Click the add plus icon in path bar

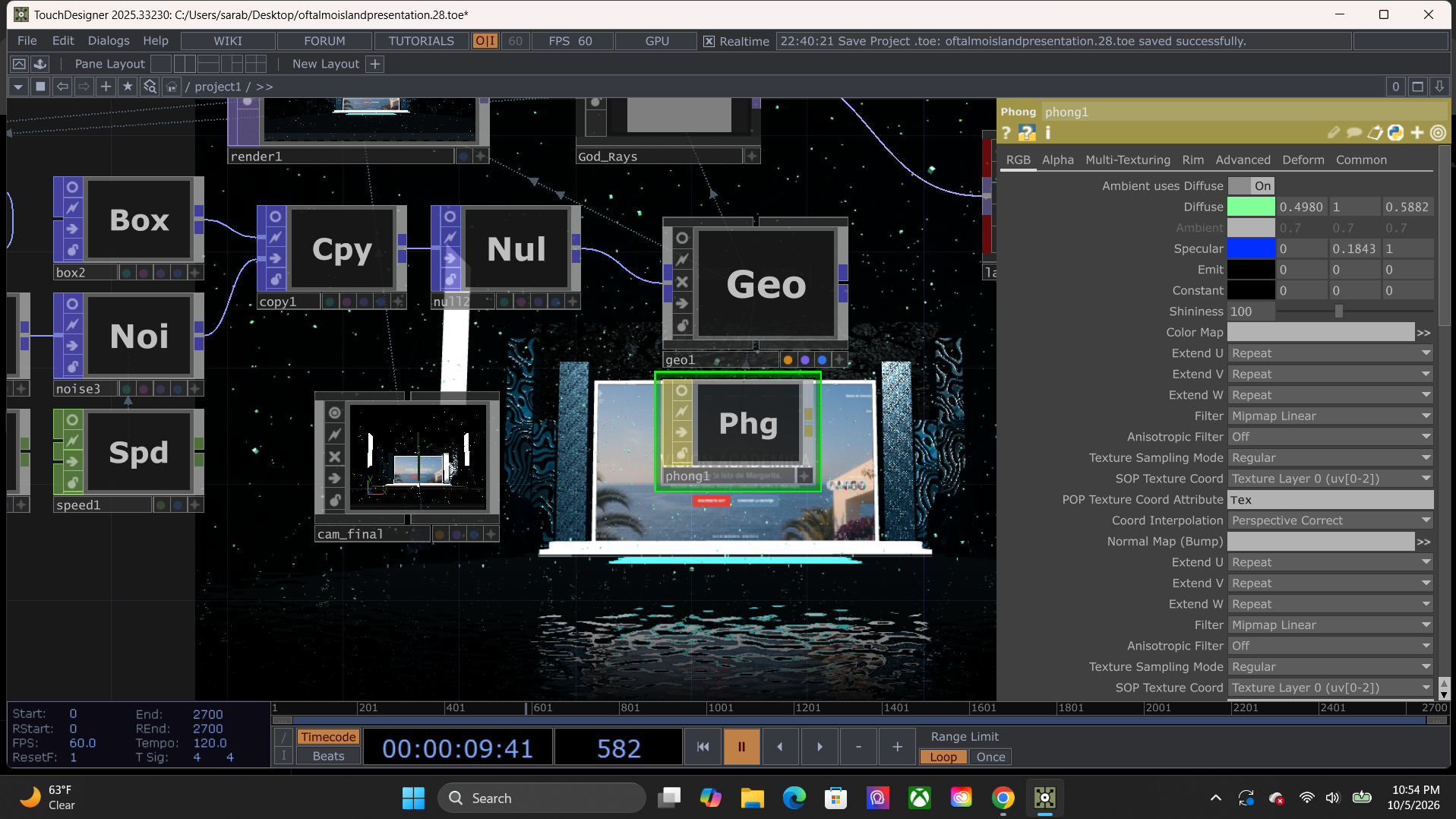pos(106,87)
